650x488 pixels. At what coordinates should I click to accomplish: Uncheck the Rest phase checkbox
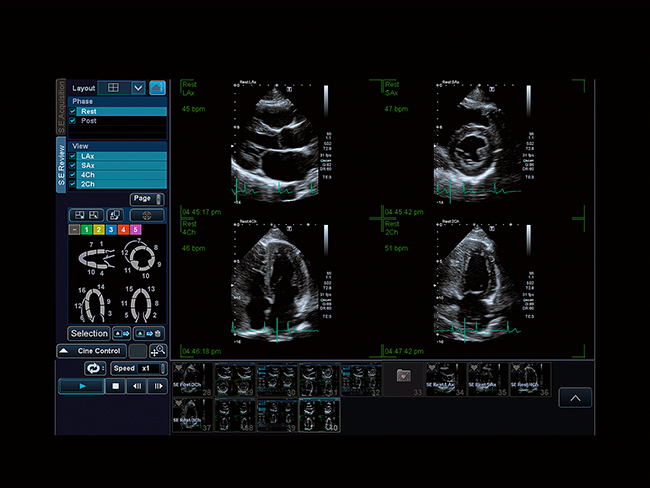[x=73, y=111]
